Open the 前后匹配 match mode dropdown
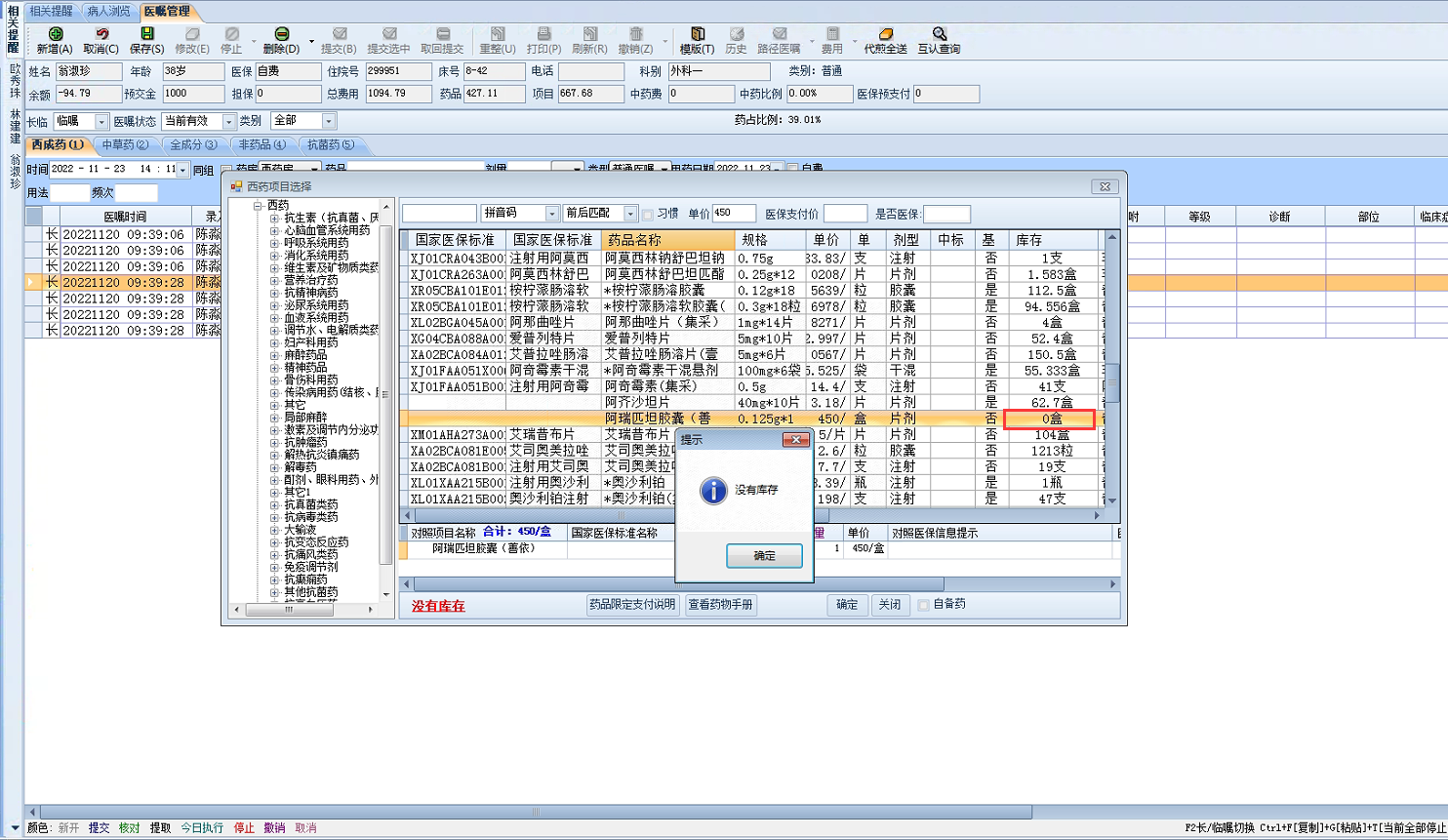1448x840 pixels. click(629, 214)
